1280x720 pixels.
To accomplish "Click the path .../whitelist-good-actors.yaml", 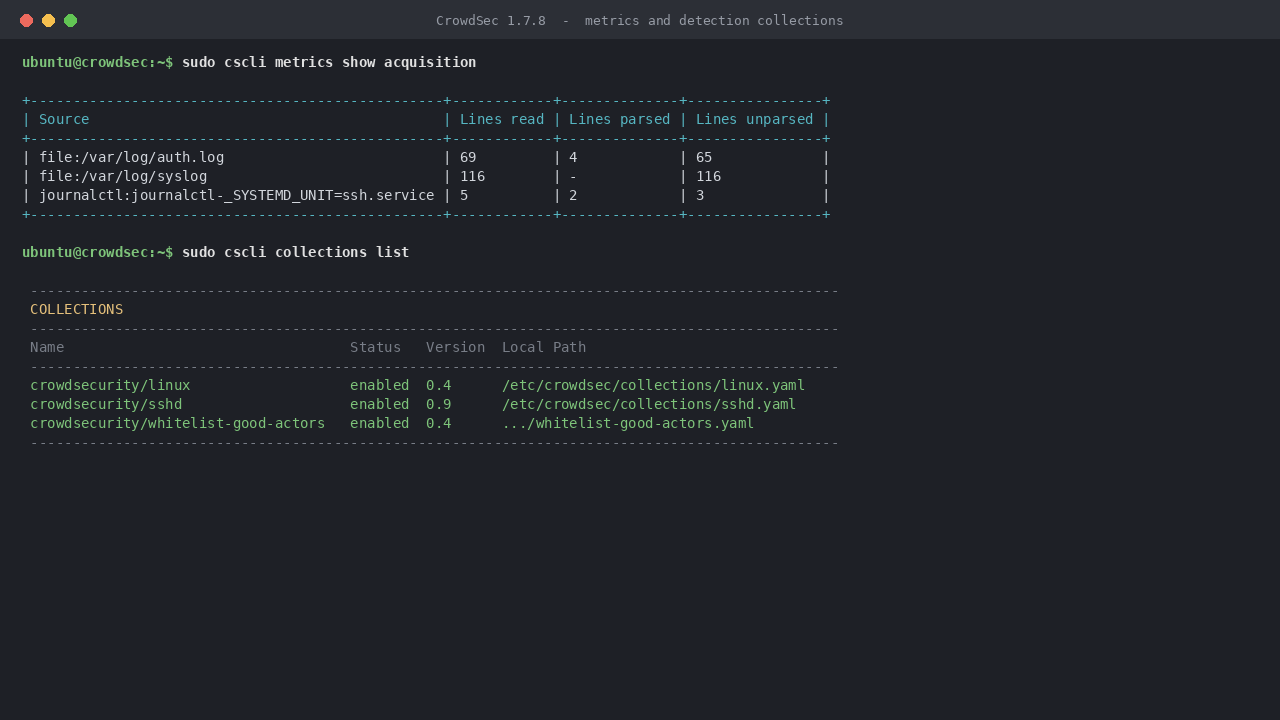I will [628, 423].
